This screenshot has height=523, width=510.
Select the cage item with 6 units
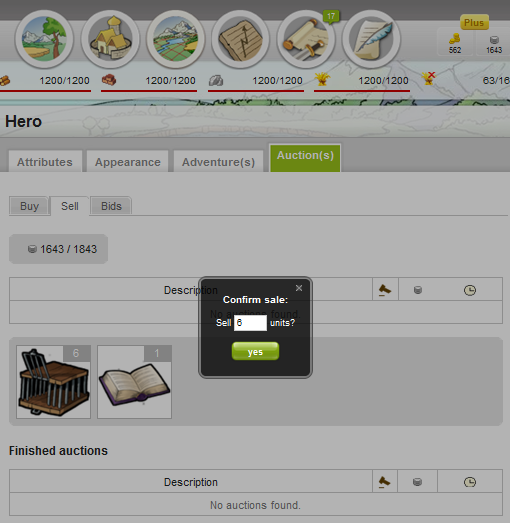pos(53,382)
